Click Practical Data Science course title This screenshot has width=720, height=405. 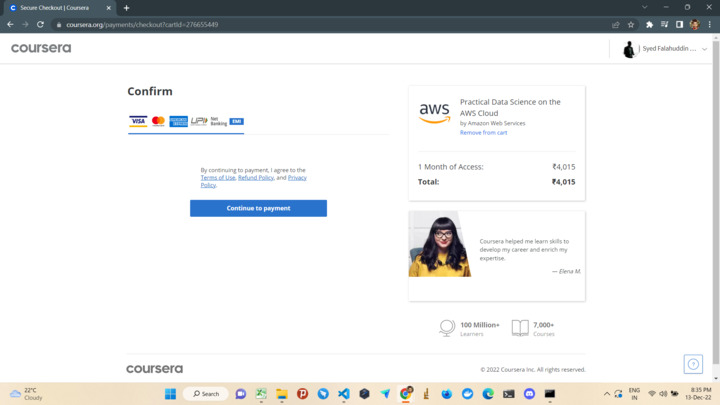(510, 107)
